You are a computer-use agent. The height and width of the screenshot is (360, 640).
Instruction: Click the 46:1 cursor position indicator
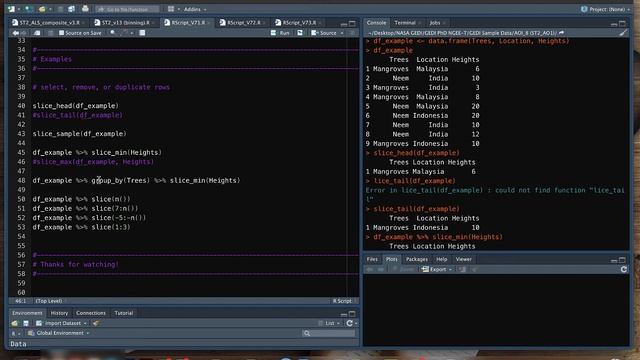coord(20,301)
